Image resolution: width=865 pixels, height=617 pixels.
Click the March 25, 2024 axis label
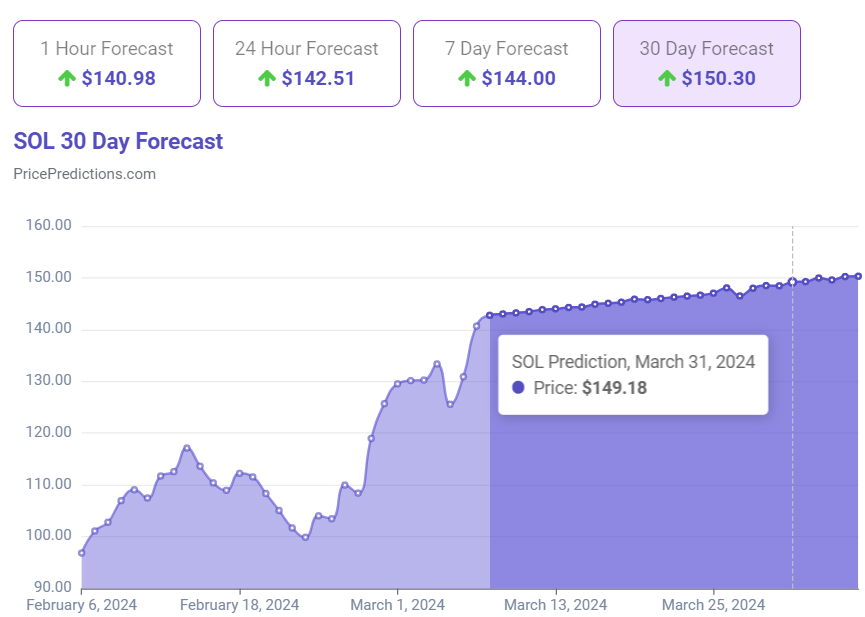click(x=713, y=604)
